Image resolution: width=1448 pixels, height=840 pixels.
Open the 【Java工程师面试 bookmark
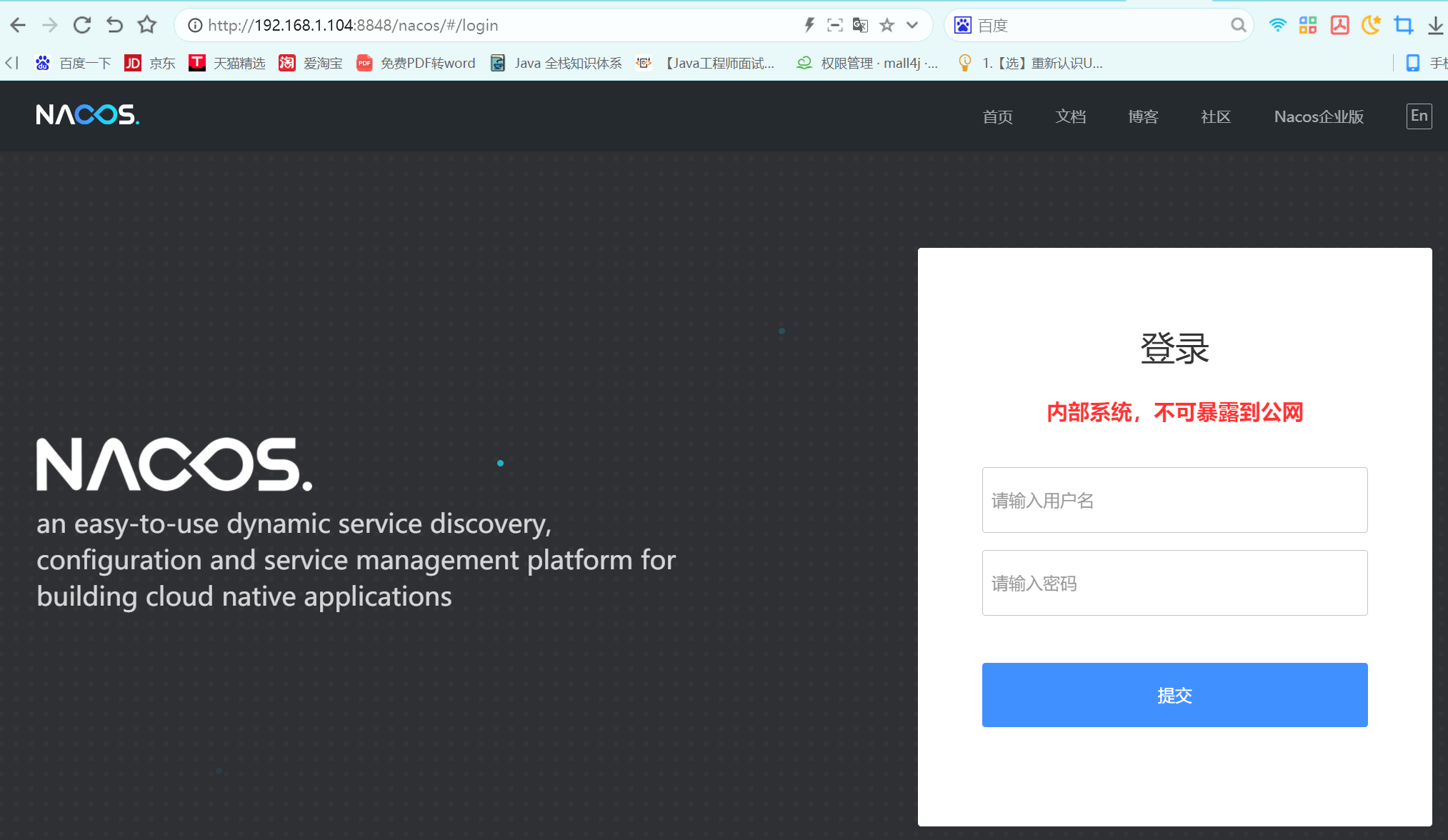[706, 63]
